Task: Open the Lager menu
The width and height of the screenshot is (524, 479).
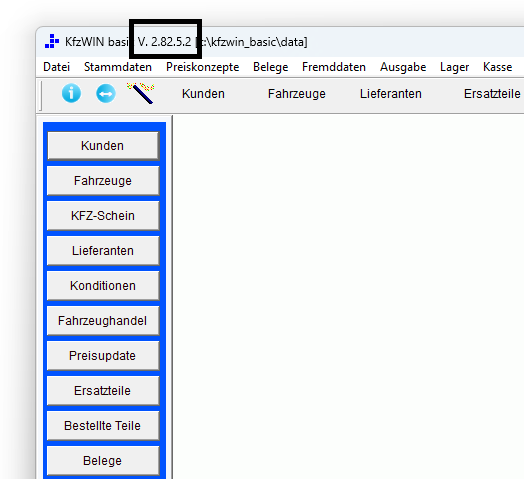Action: click(454, 67)
